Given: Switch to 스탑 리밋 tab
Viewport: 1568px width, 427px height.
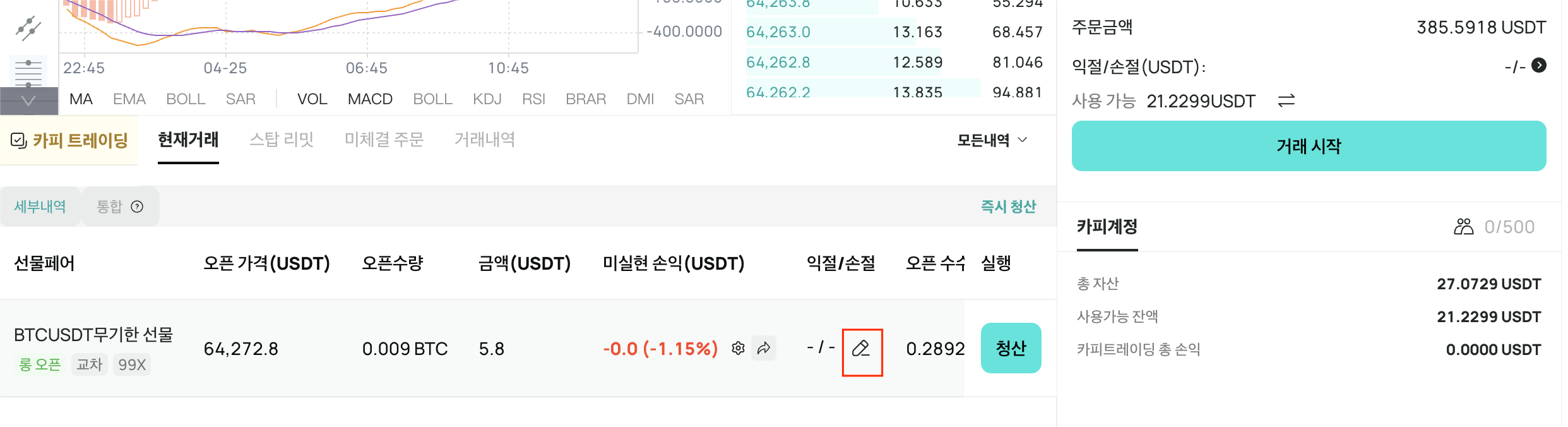Looking at the screenshot, I should pyautogui.click(x=282, y=140).
